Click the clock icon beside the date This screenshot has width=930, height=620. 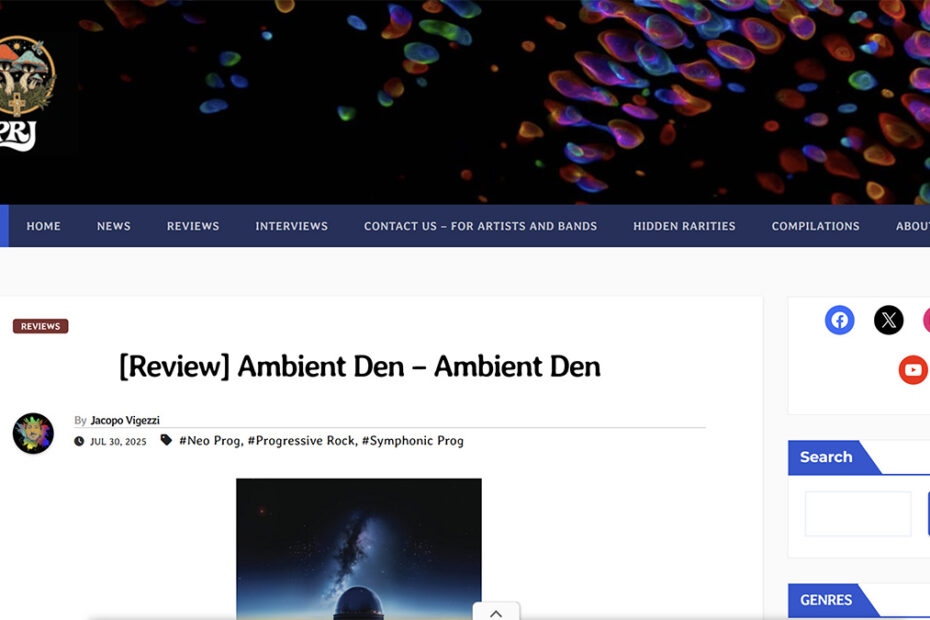(x=79, y=441)
